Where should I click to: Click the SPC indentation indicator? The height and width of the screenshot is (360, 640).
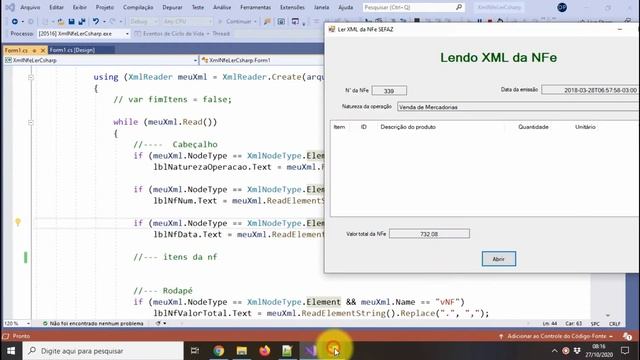595,324
